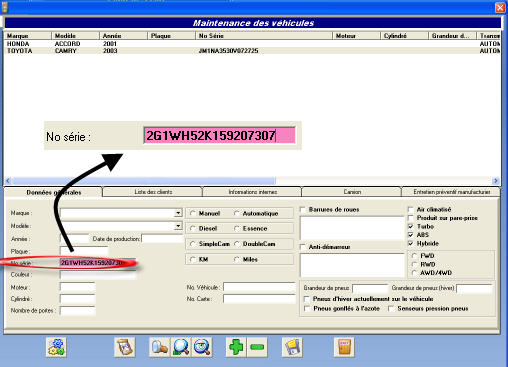Click the Cylindré column header
This screenshot has height=367, width=508.
pyautogui.click(x=404, y=36)
